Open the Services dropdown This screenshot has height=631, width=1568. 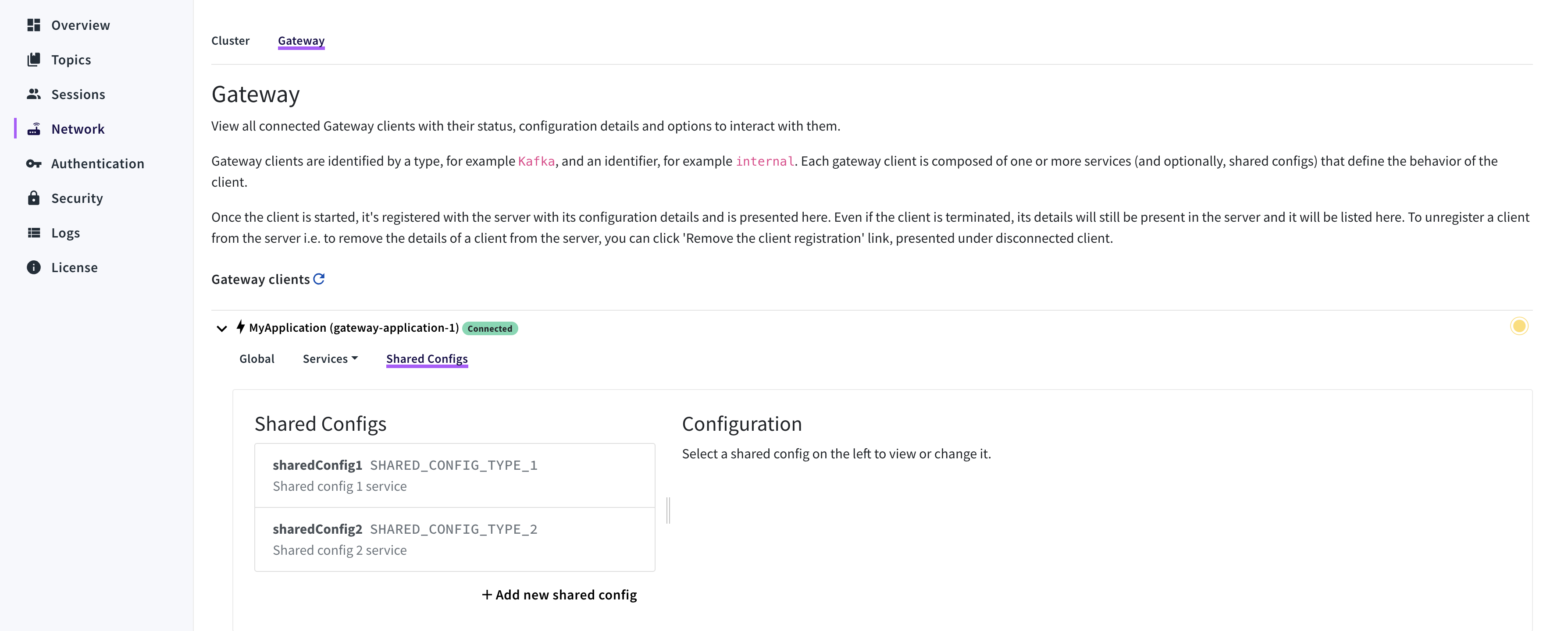pyautogui.click(x=330, y=359)
